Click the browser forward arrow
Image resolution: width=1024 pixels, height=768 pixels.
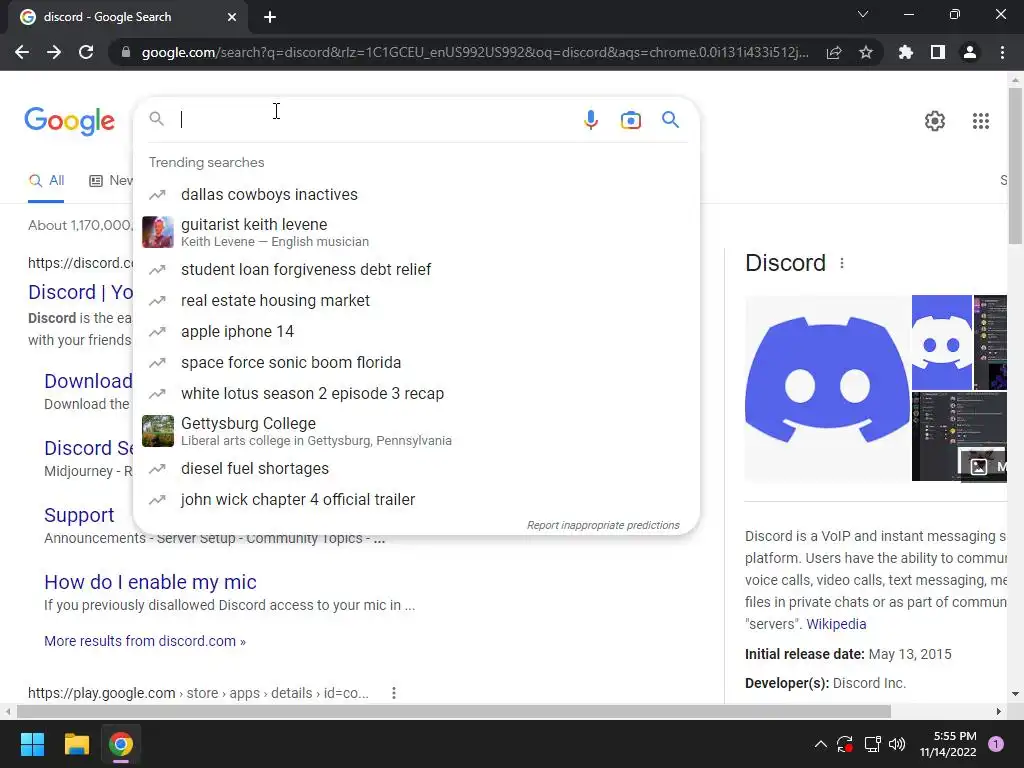[54, 52]
